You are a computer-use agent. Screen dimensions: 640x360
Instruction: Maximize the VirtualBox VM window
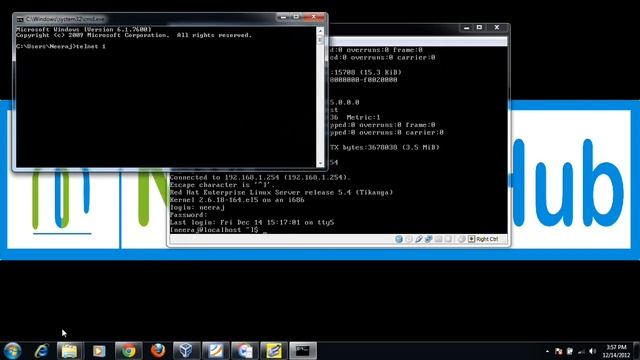[480, 27]
